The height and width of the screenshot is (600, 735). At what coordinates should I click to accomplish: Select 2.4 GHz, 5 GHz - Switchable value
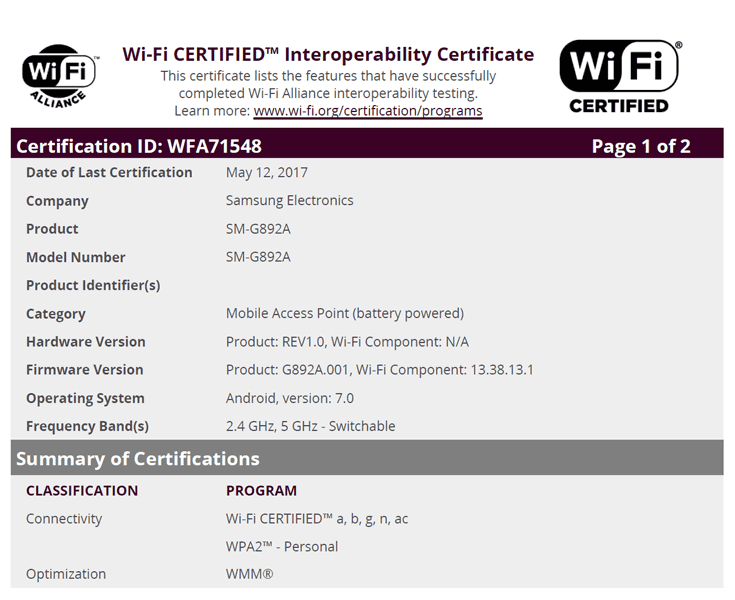pyautogui.click(x=310, y=426)
